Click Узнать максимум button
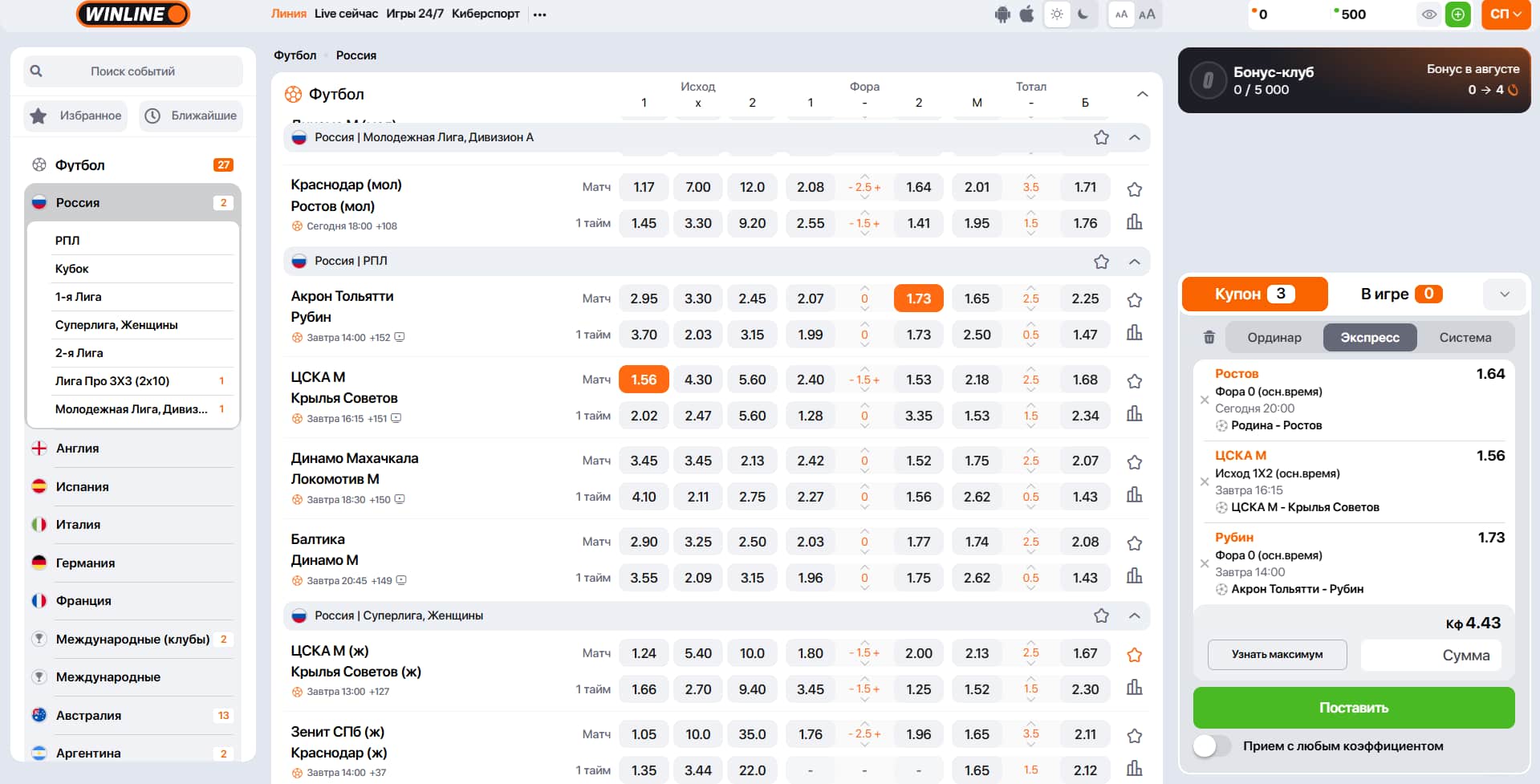The height and width of the screenshot is (784, 1540). tap(1278, 655)
